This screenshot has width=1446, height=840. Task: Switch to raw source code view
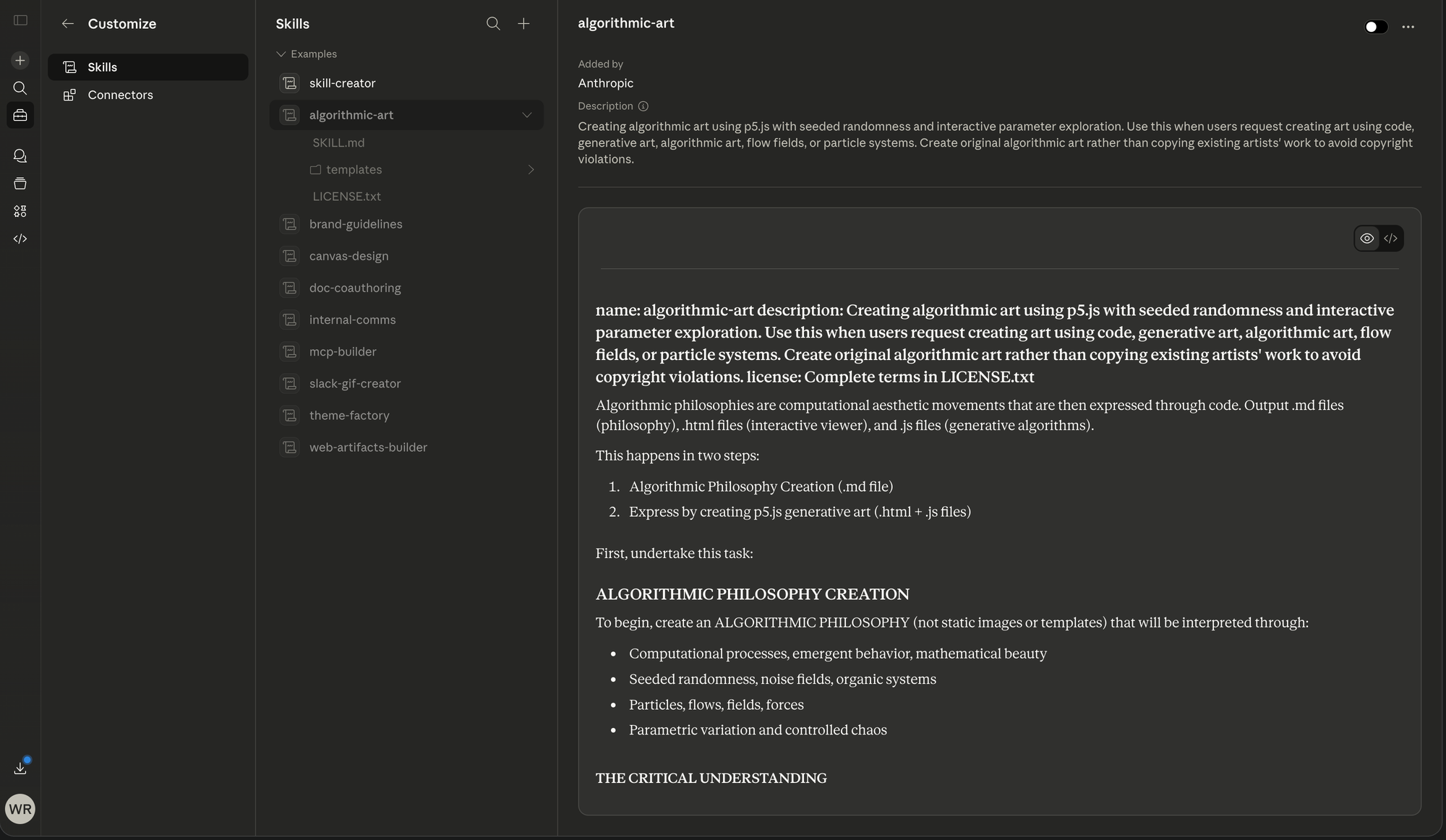[x=1390, y=239]
